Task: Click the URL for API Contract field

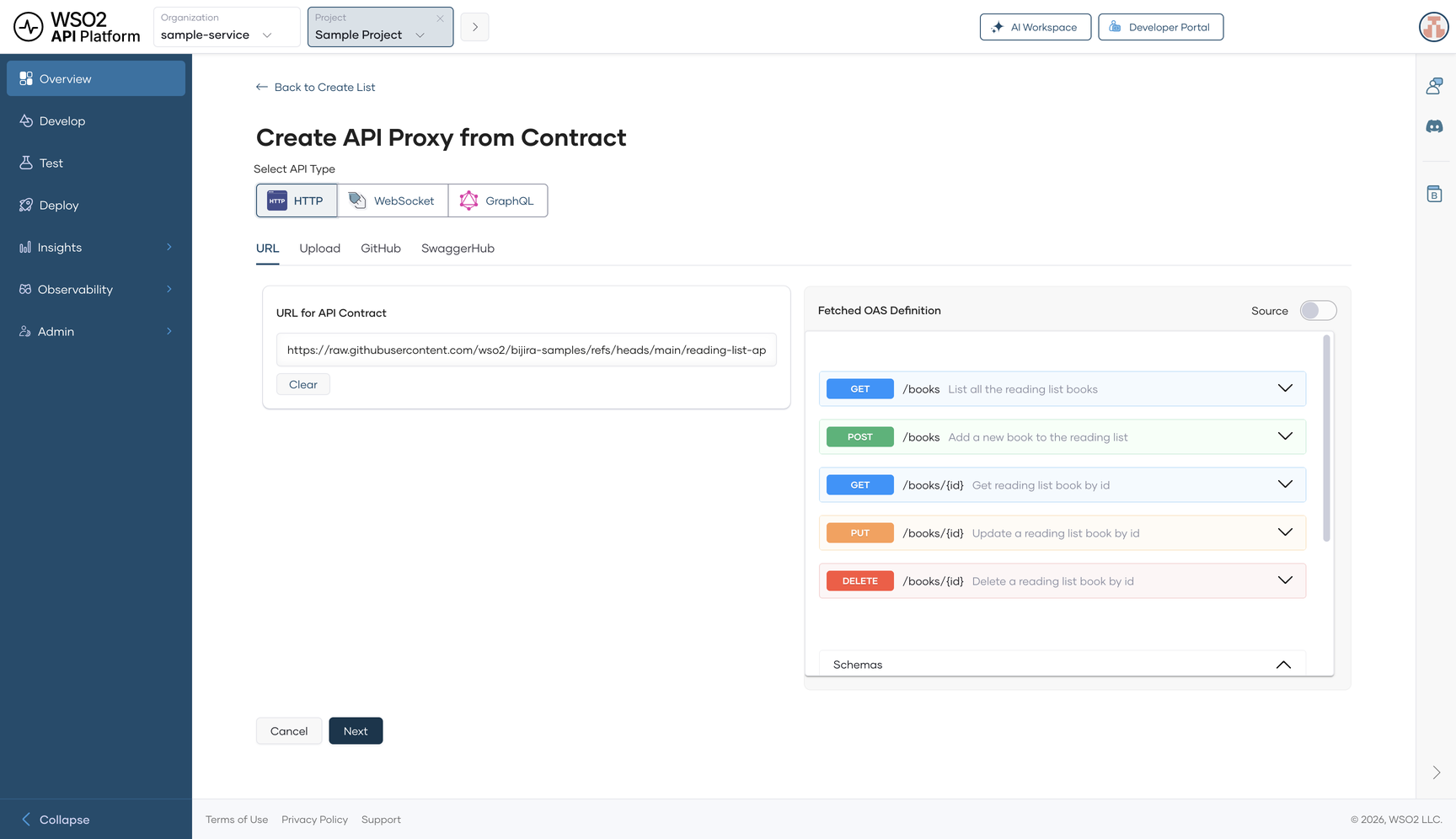Action: 527,350
